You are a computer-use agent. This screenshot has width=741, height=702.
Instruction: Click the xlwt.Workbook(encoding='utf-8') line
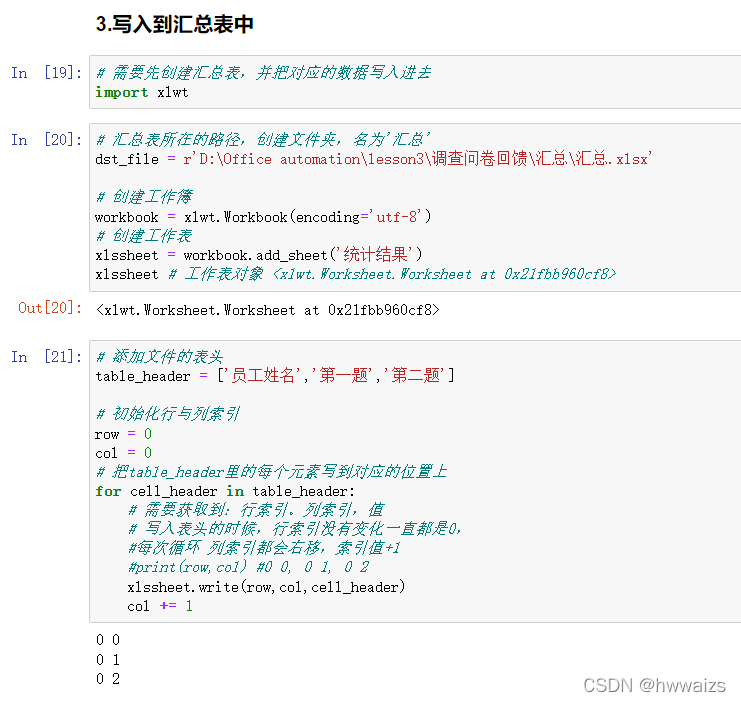[263, 217]
